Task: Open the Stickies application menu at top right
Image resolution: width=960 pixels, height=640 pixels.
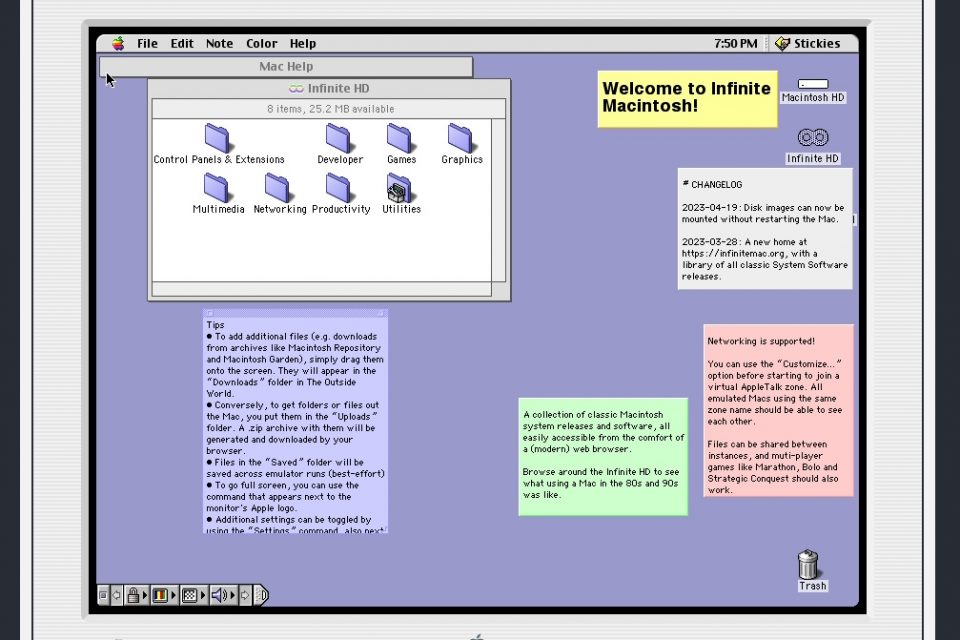Action: coord(807,43)
